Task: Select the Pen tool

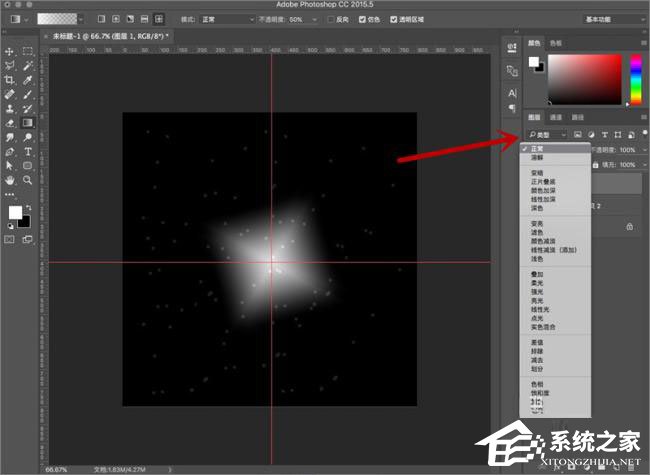Action: point(9,152)
